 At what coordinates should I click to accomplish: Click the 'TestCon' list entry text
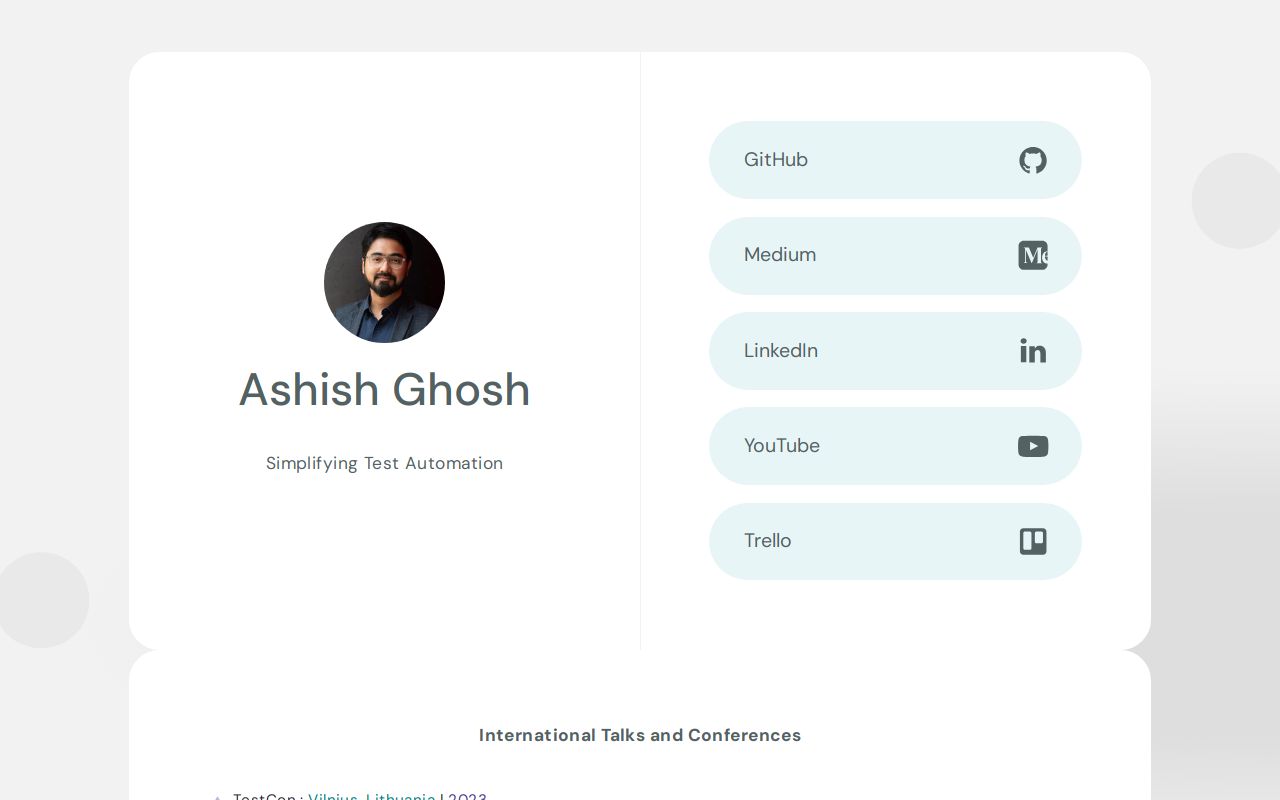click(264, 796)
